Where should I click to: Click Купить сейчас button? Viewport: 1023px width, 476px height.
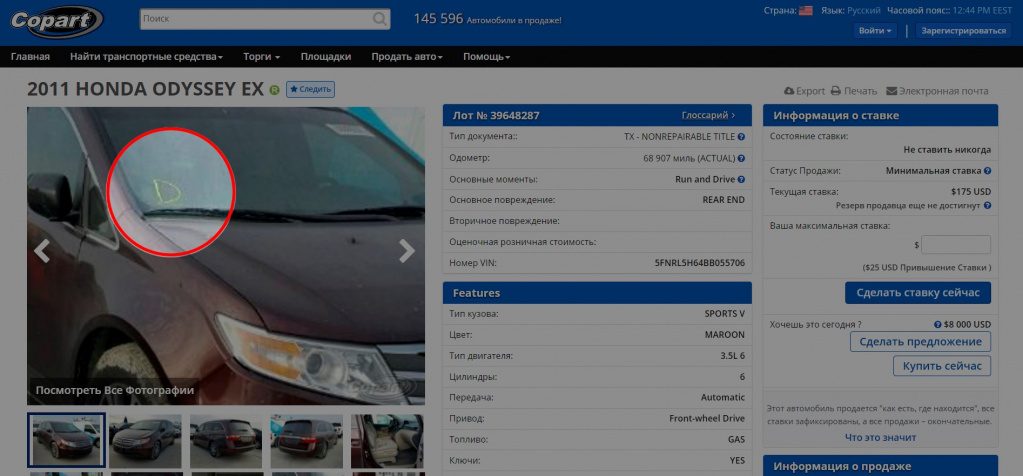coord(942,366)
